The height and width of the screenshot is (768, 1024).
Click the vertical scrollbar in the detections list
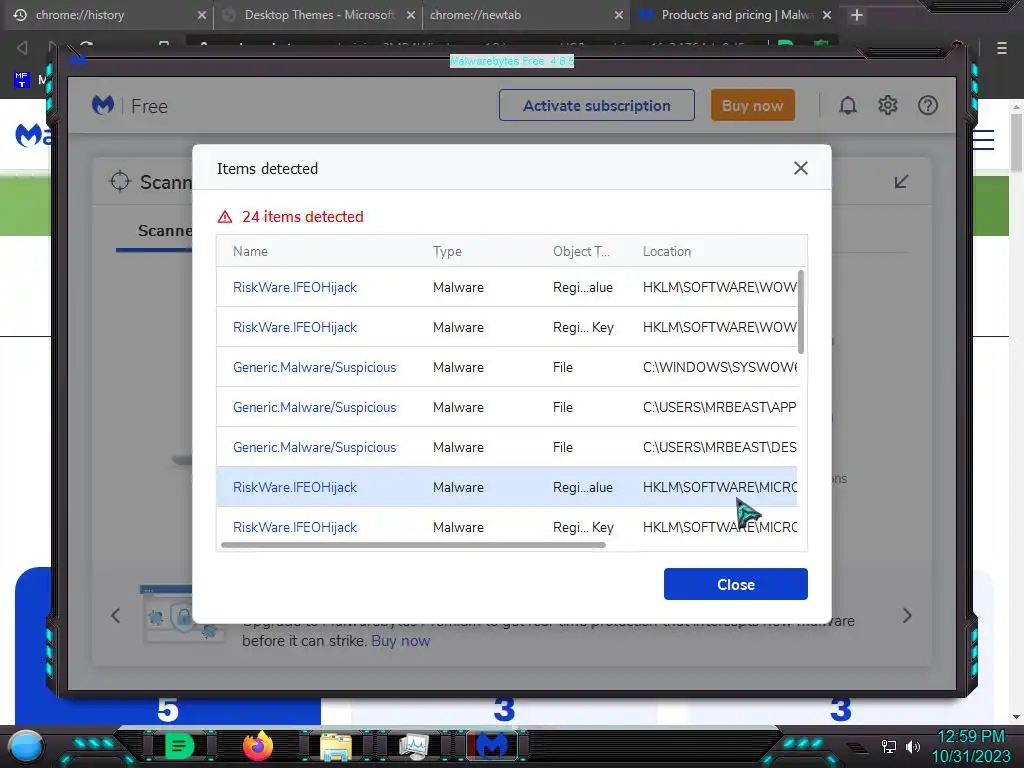801,312
